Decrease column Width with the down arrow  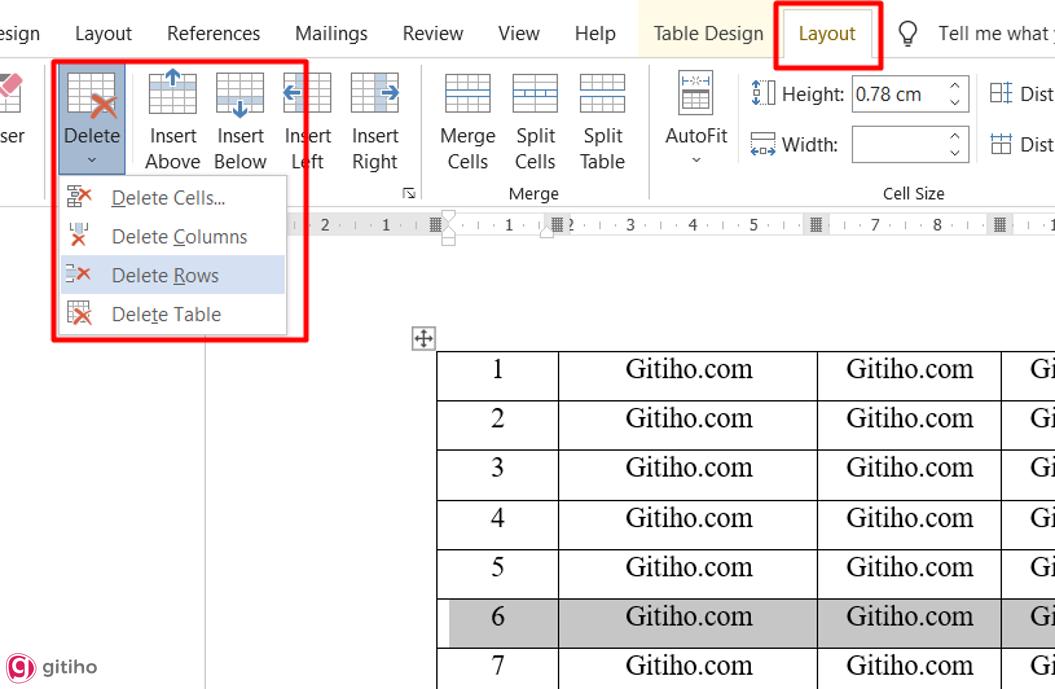[955, 153]
